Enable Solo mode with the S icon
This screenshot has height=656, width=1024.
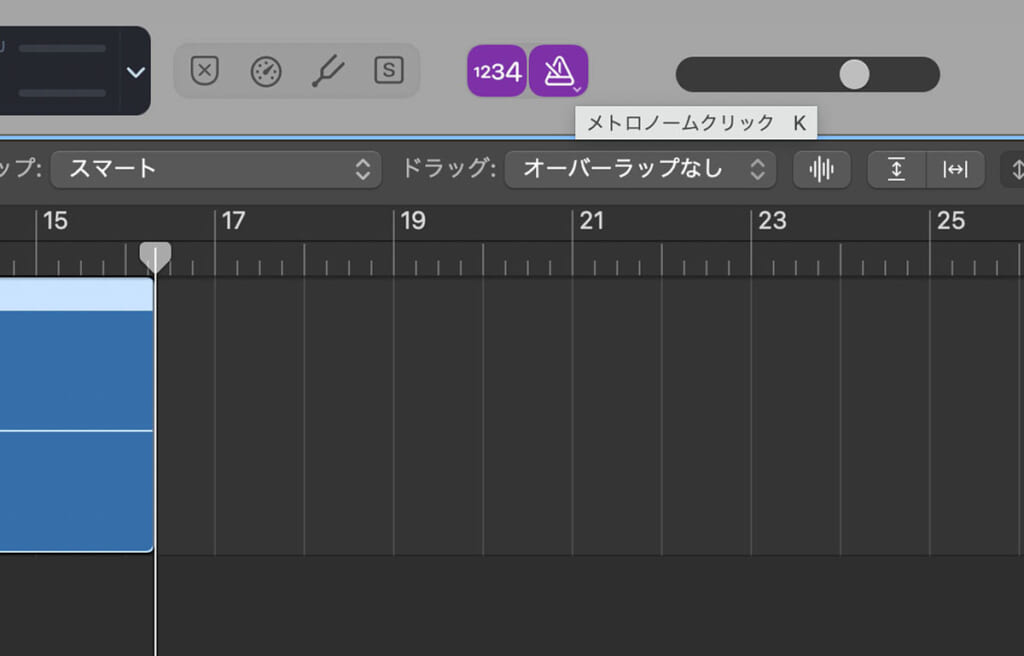pyautogui.click(x=388, y=71)
